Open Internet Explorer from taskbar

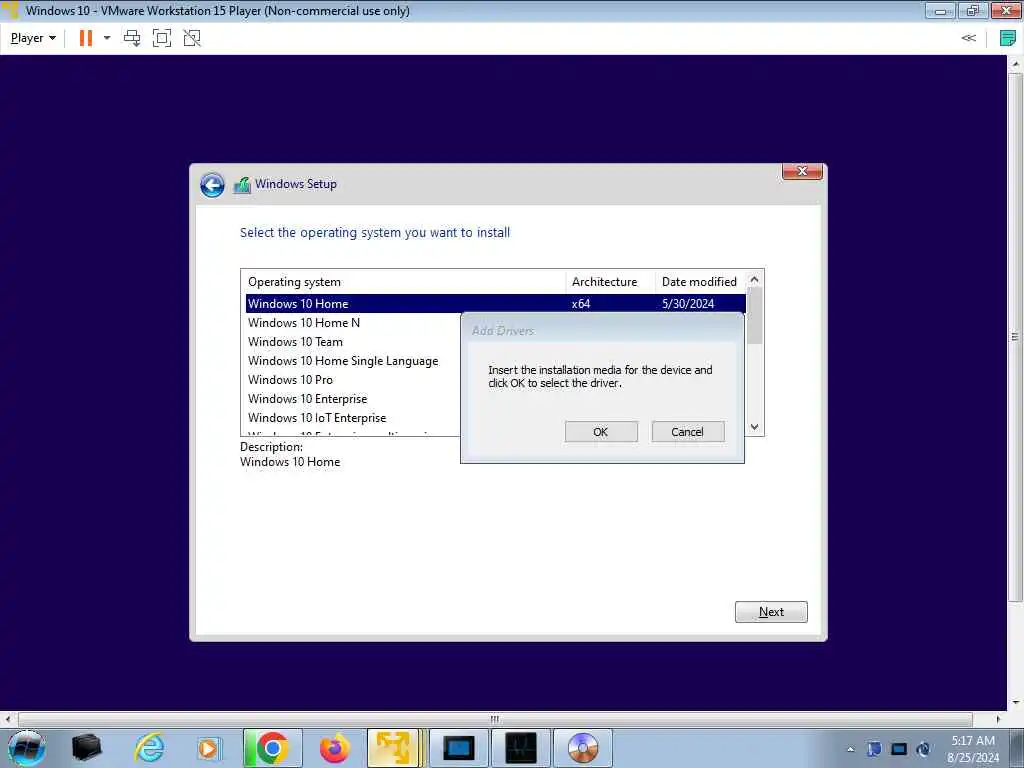150,748
